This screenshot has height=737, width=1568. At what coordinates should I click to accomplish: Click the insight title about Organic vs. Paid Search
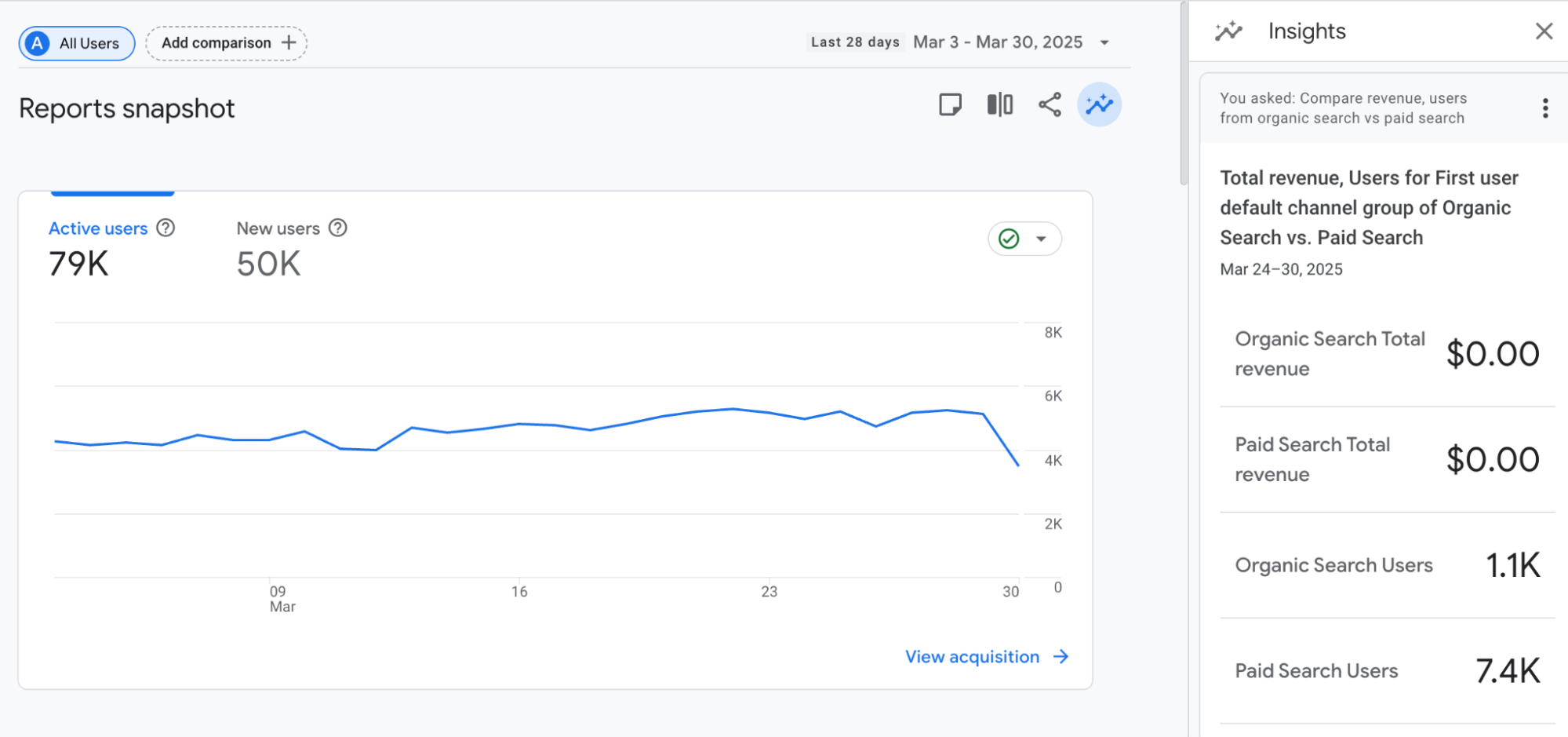click(1369, 208)
